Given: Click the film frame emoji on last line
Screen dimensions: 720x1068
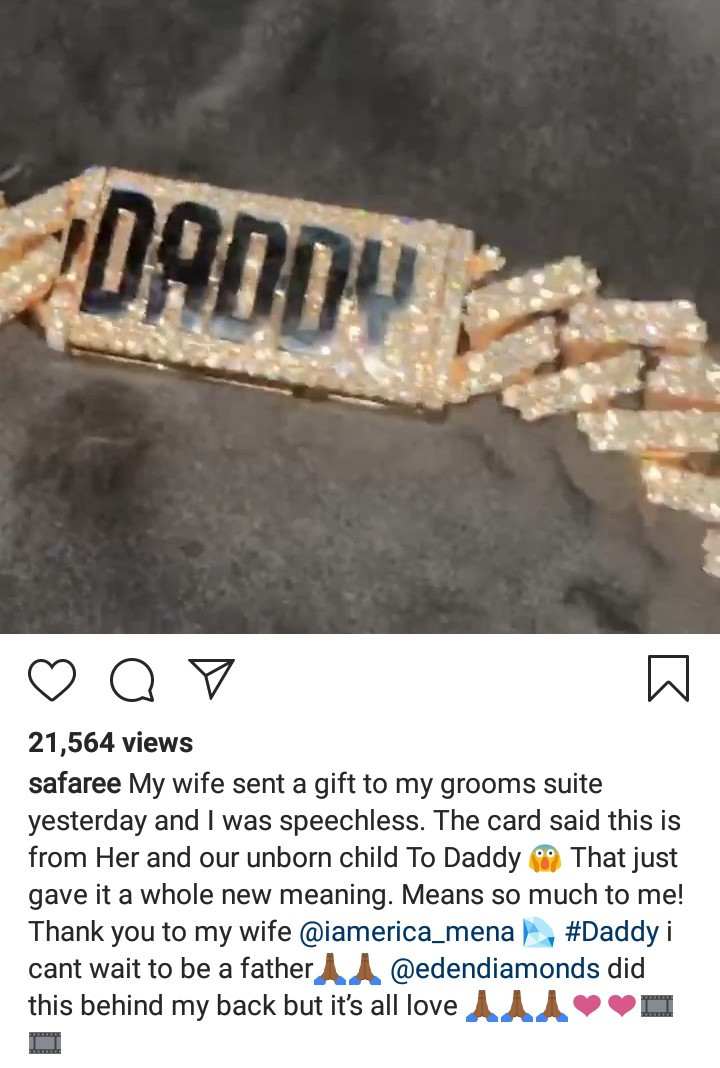Looking at the screenshot, I should click(x=44, y=1043).
